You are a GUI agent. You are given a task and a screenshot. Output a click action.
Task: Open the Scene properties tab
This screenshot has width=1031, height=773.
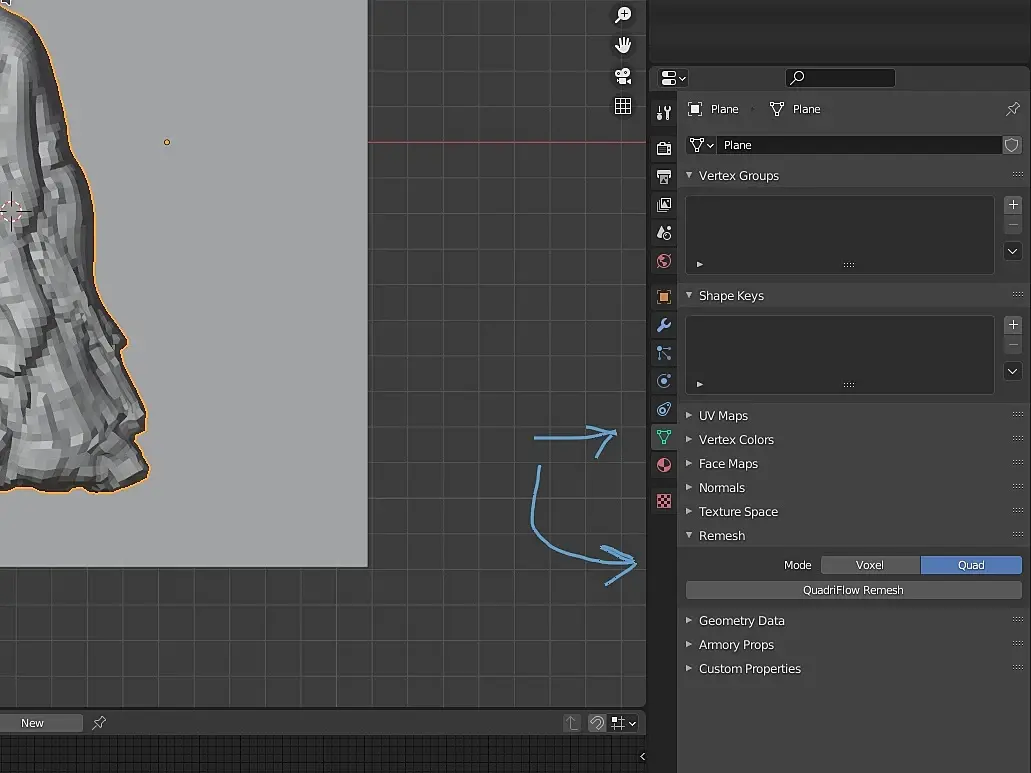(664, 233)
